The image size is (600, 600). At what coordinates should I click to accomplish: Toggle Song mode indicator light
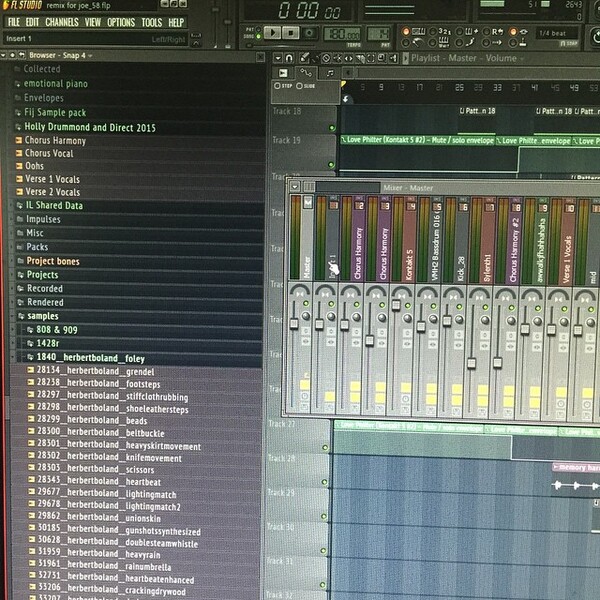(258, 36)
